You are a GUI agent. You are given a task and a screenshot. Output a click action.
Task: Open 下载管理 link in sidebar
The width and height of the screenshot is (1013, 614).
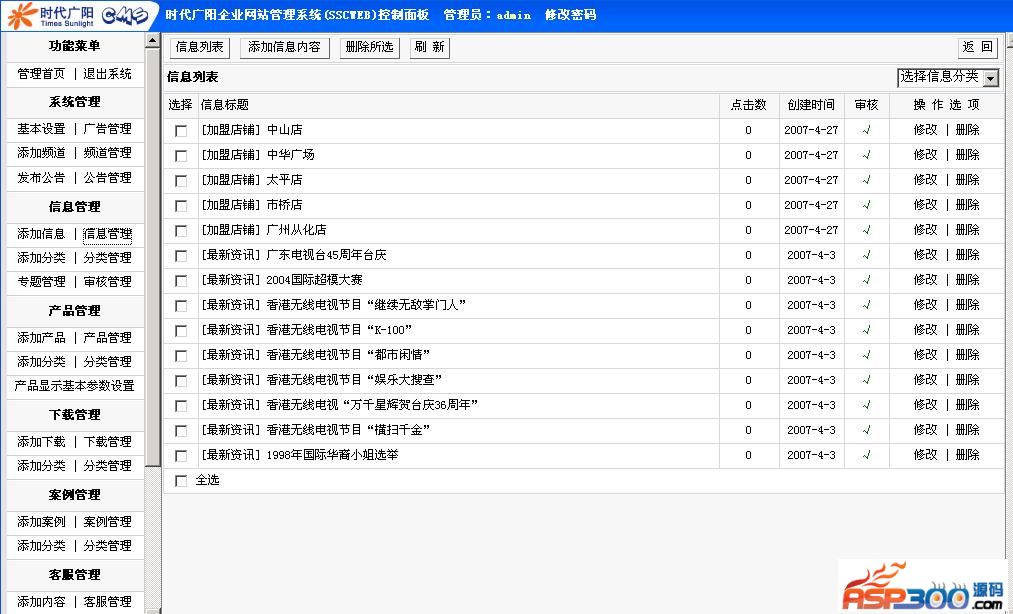point(107,441)
